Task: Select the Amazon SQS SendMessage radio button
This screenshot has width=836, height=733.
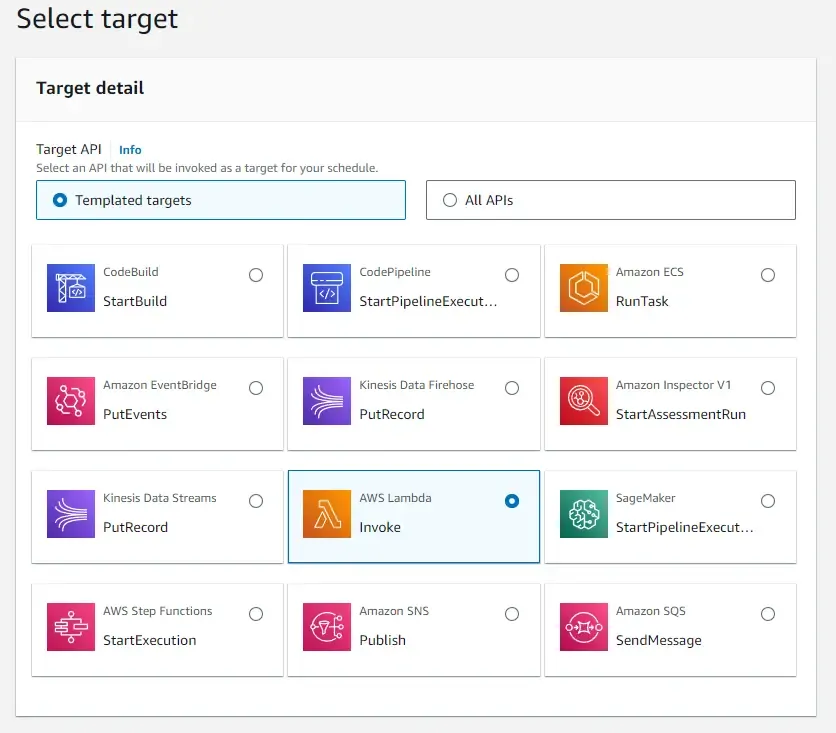Action: [768, 613]
